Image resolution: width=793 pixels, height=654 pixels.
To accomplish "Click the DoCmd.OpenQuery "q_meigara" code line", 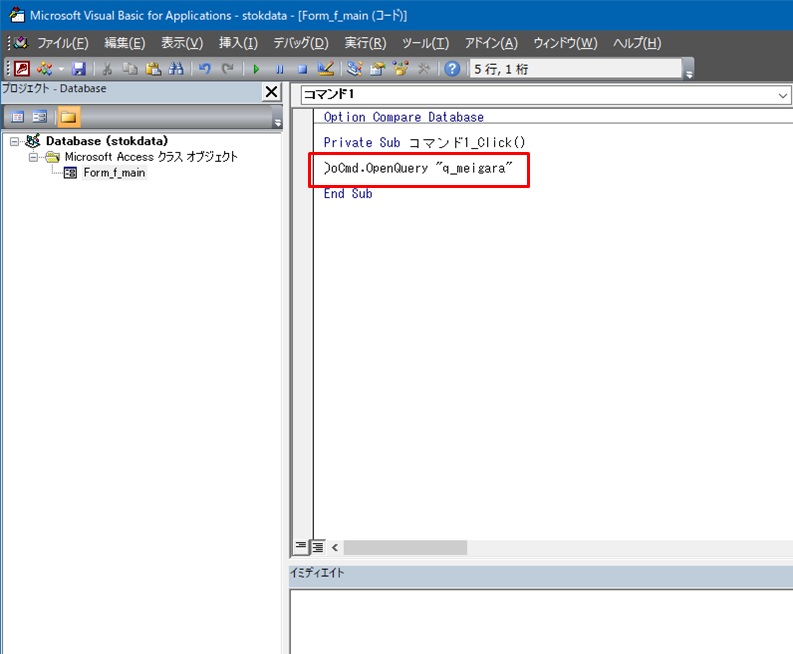I will 418,167.
